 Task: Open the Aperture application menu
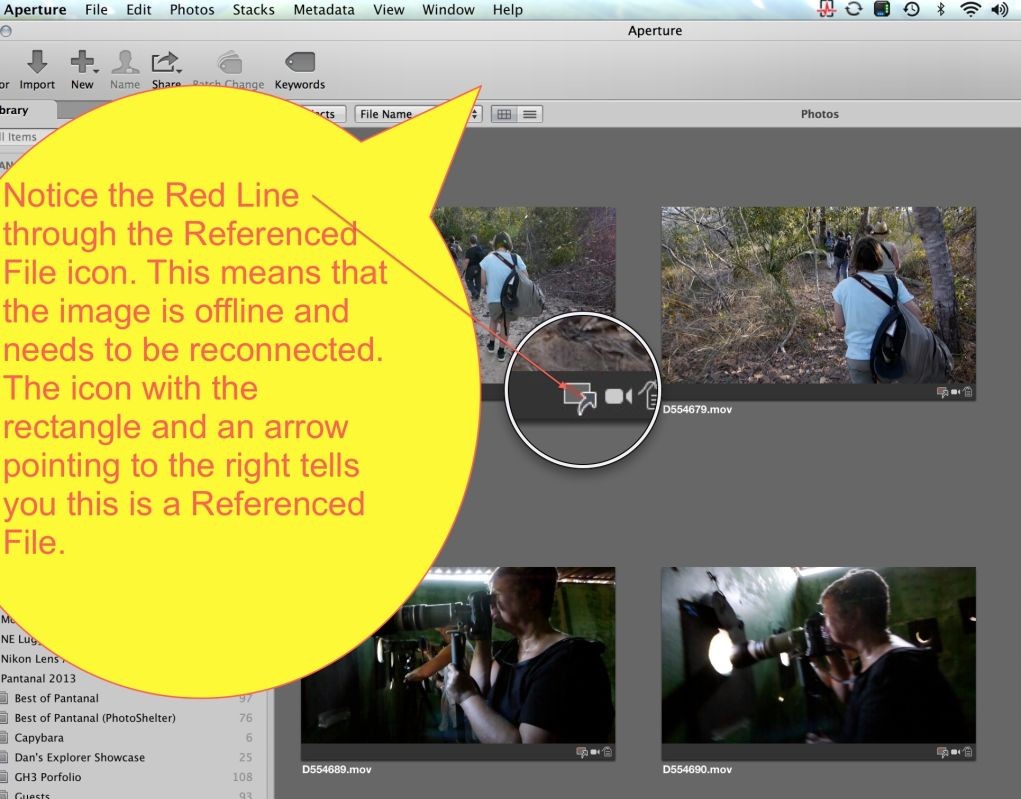click(x=35, y=10)
